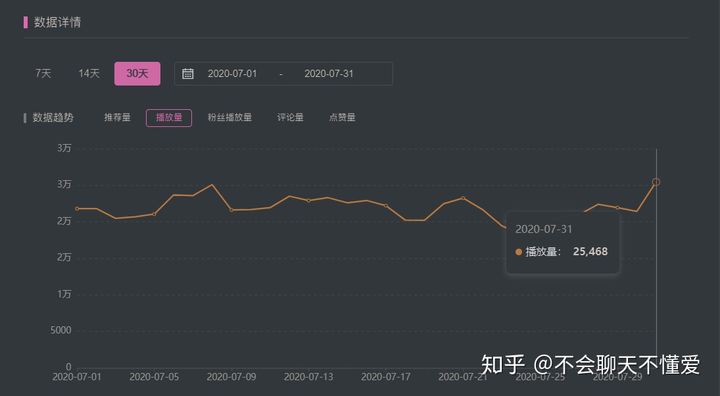Viewport: 720px width, 396px height.
Task: Edit the end date 2020-07-31 field
Action: tap(329, 74)
